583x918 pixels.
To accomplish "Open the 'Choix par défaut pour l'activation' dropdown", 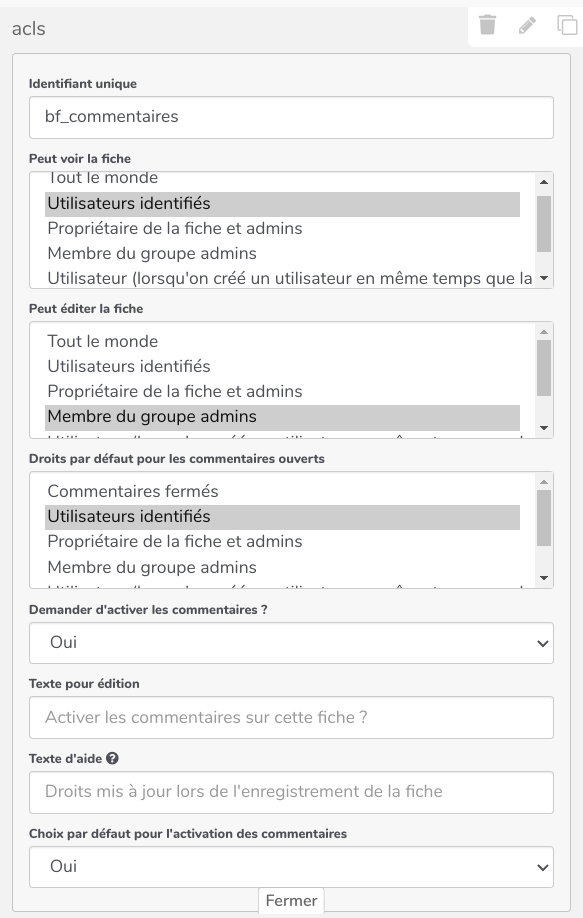I will (x=290, y=866).
